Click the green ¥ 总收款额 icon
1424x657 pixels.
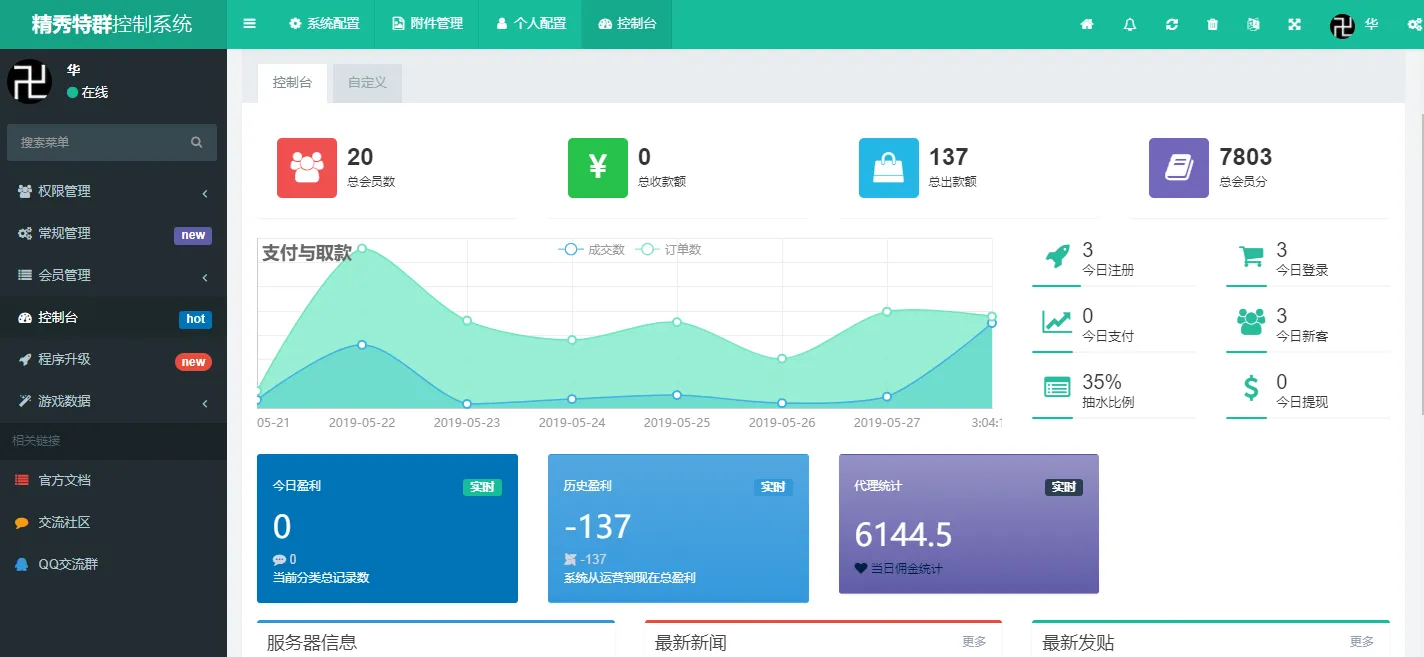coord(597,168)
